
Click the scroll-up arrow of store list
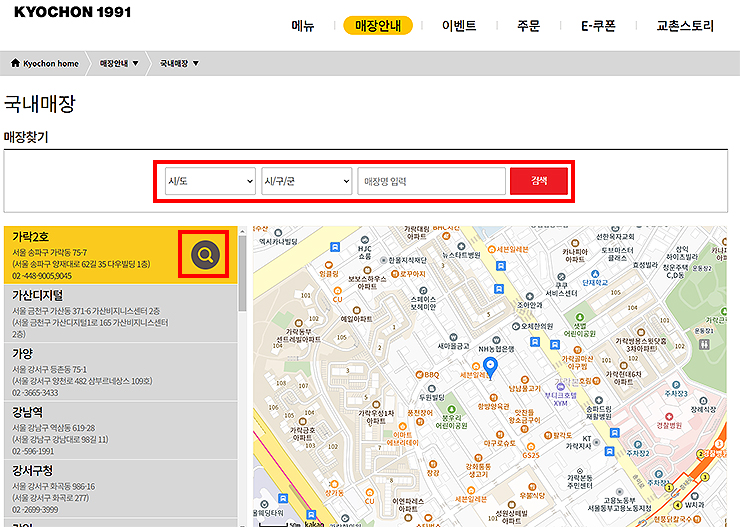(243, 231)
